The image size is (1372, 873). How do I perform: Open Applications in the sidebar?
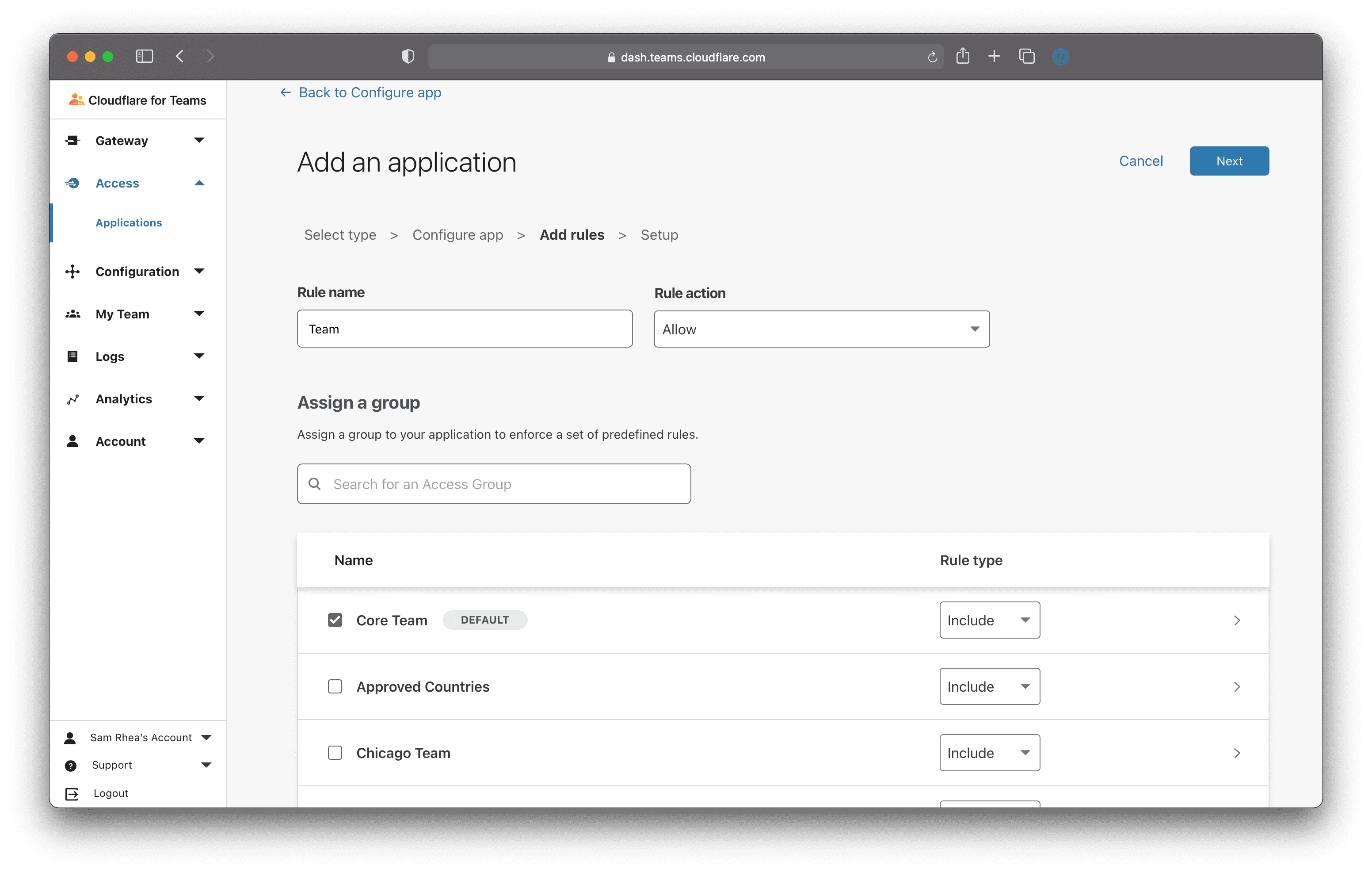[x=129, y=222]
